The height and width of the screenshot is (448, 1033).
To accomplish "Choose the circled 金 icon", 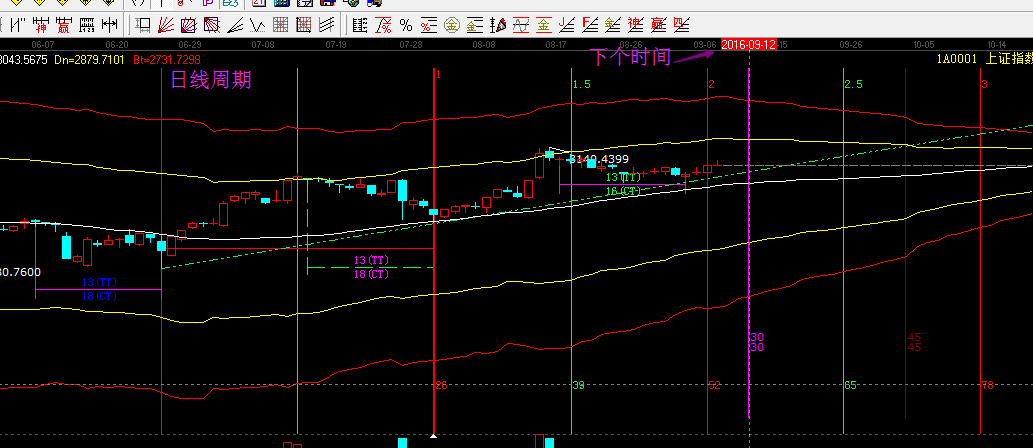I will coord(452,25).
